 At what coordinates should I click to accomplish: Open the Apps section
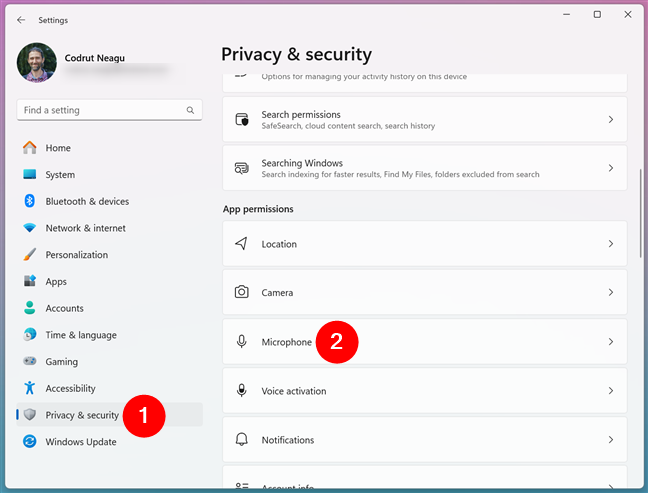coord(110,281)
